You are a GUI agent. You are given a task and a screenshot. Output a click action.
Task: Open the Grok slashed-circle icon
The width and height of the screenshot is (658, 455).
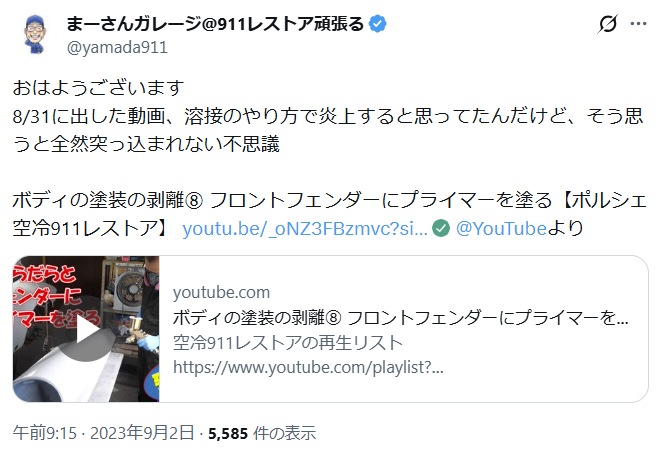608,24
